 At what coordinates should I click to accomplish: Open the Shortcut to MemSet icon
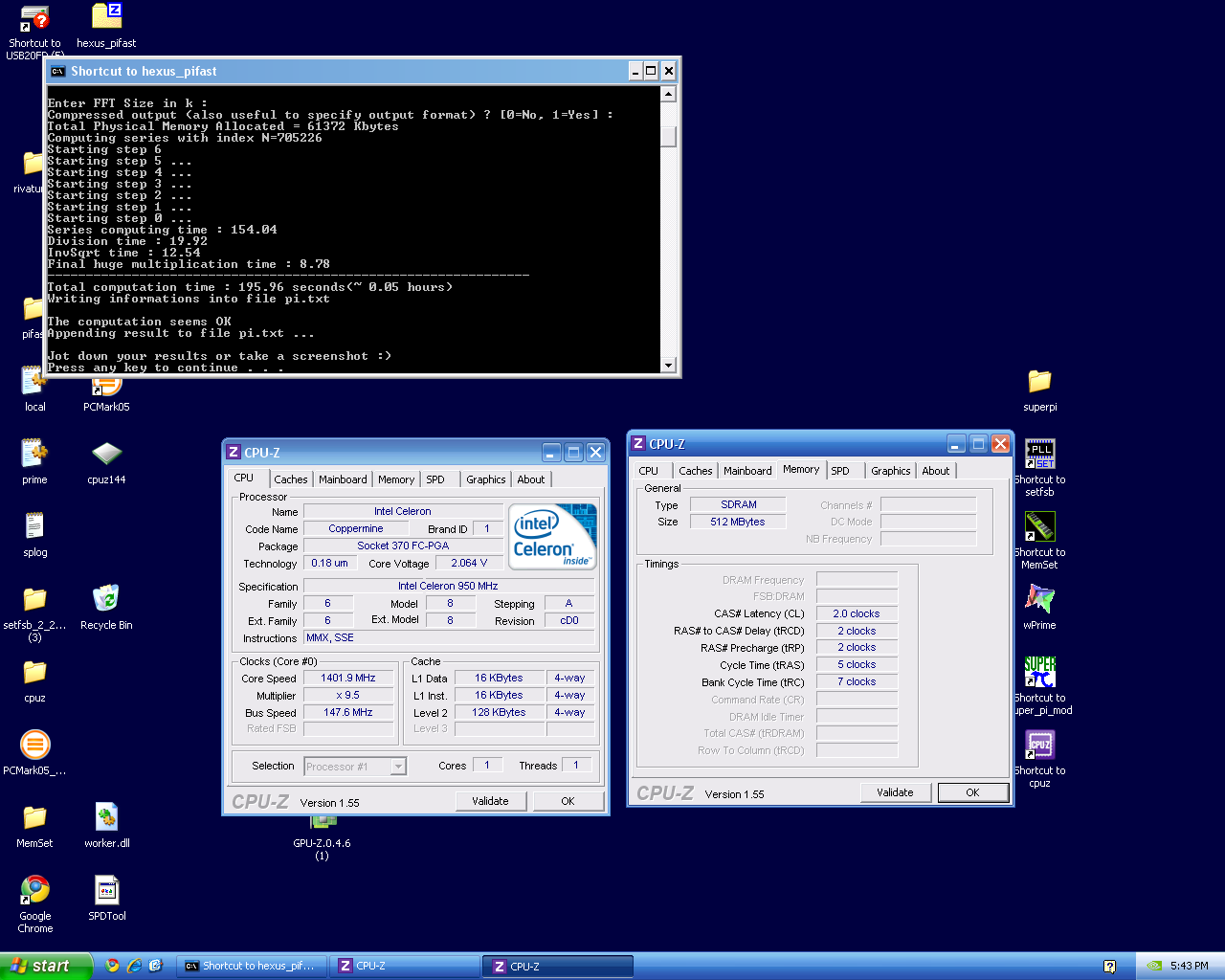coord(1040,525)
